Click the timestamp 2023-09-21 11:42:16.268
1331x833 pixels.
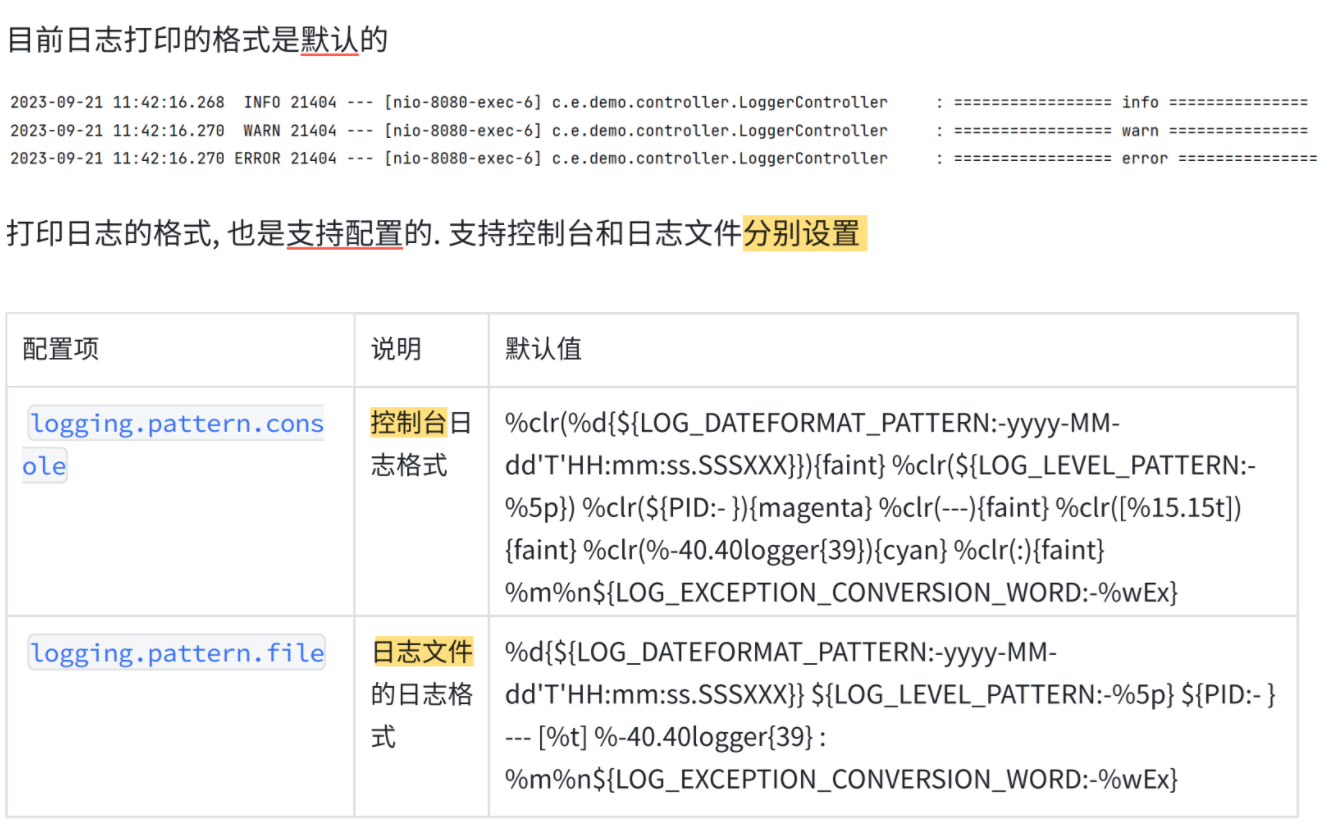point(117,102)
